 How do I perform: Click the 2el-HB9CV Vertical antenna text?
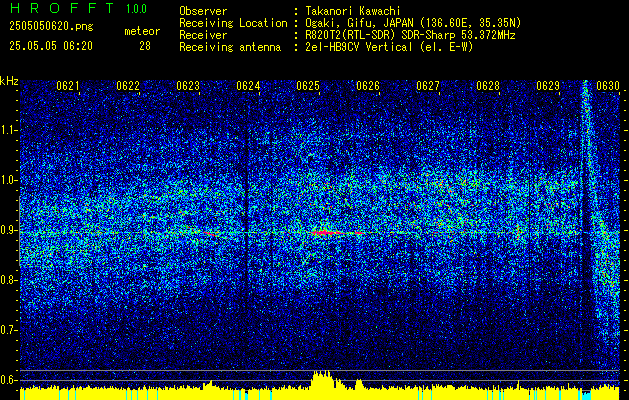pos(389,47)
